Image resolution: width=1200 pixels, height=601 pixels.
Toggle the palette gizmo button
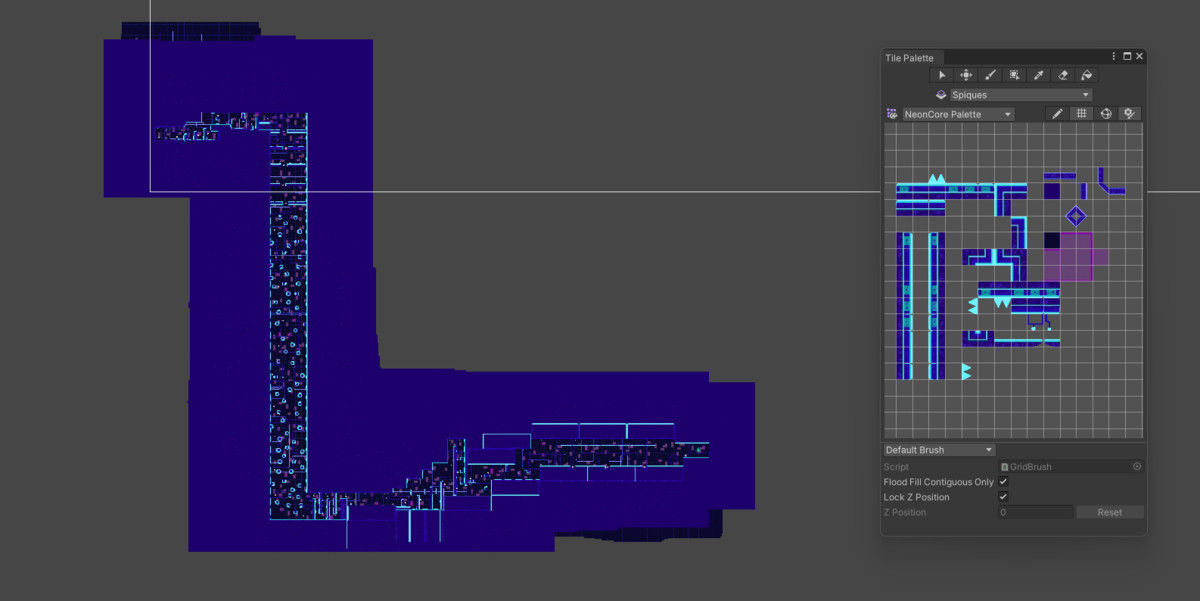pos(1106,114)
